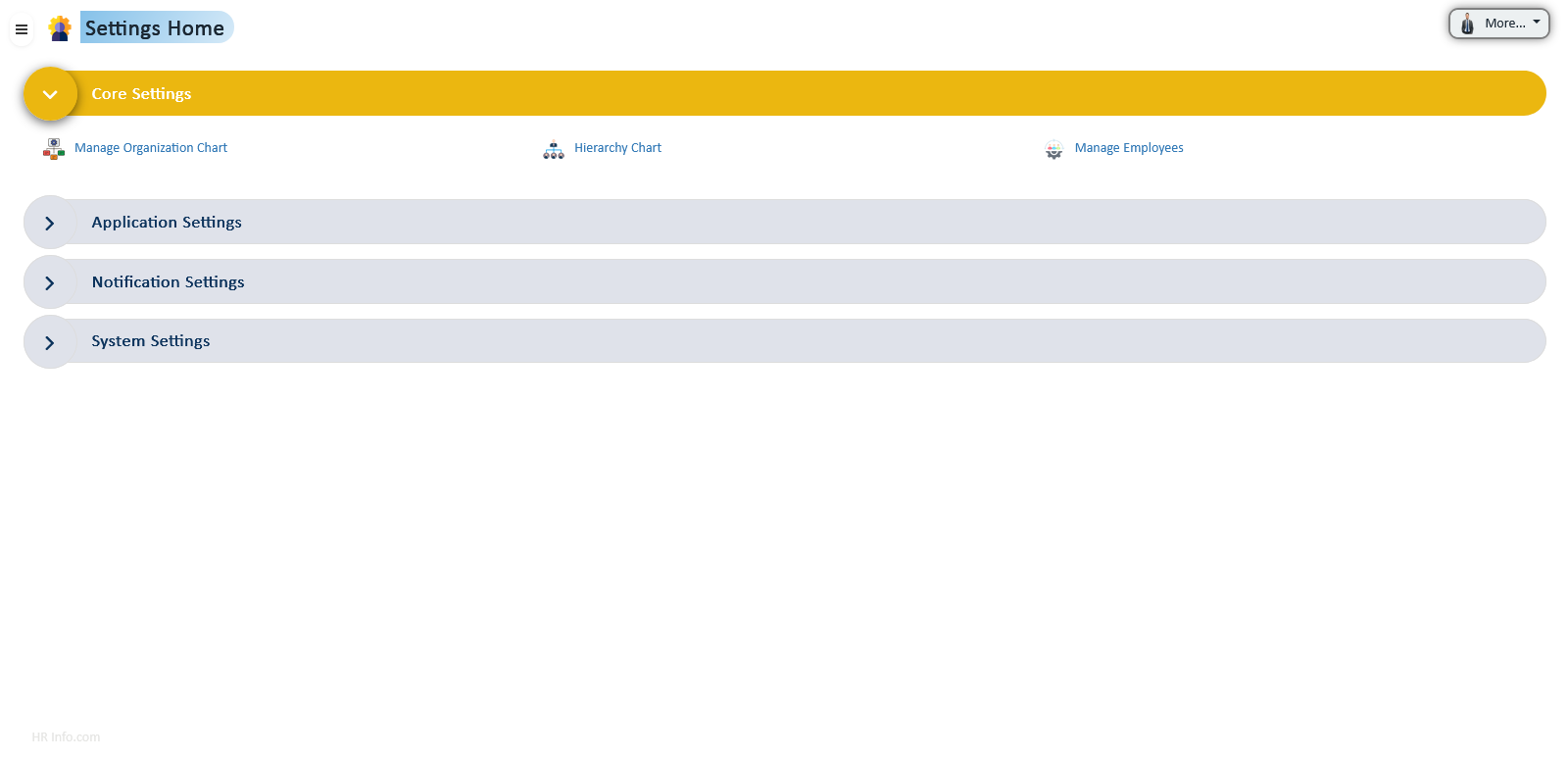Collapse Core Settings using its chevron
This screenshot has width=1568, height=760.
(50, 94)
